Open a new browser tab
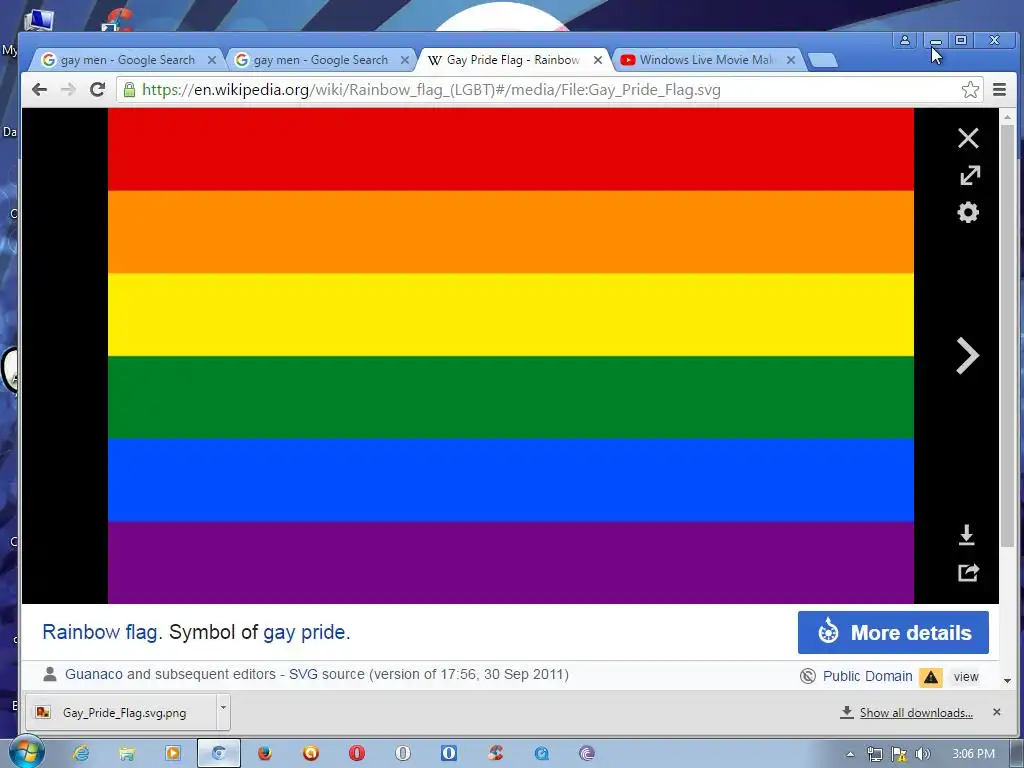The image size is (1024, 768). pos(823,60)
